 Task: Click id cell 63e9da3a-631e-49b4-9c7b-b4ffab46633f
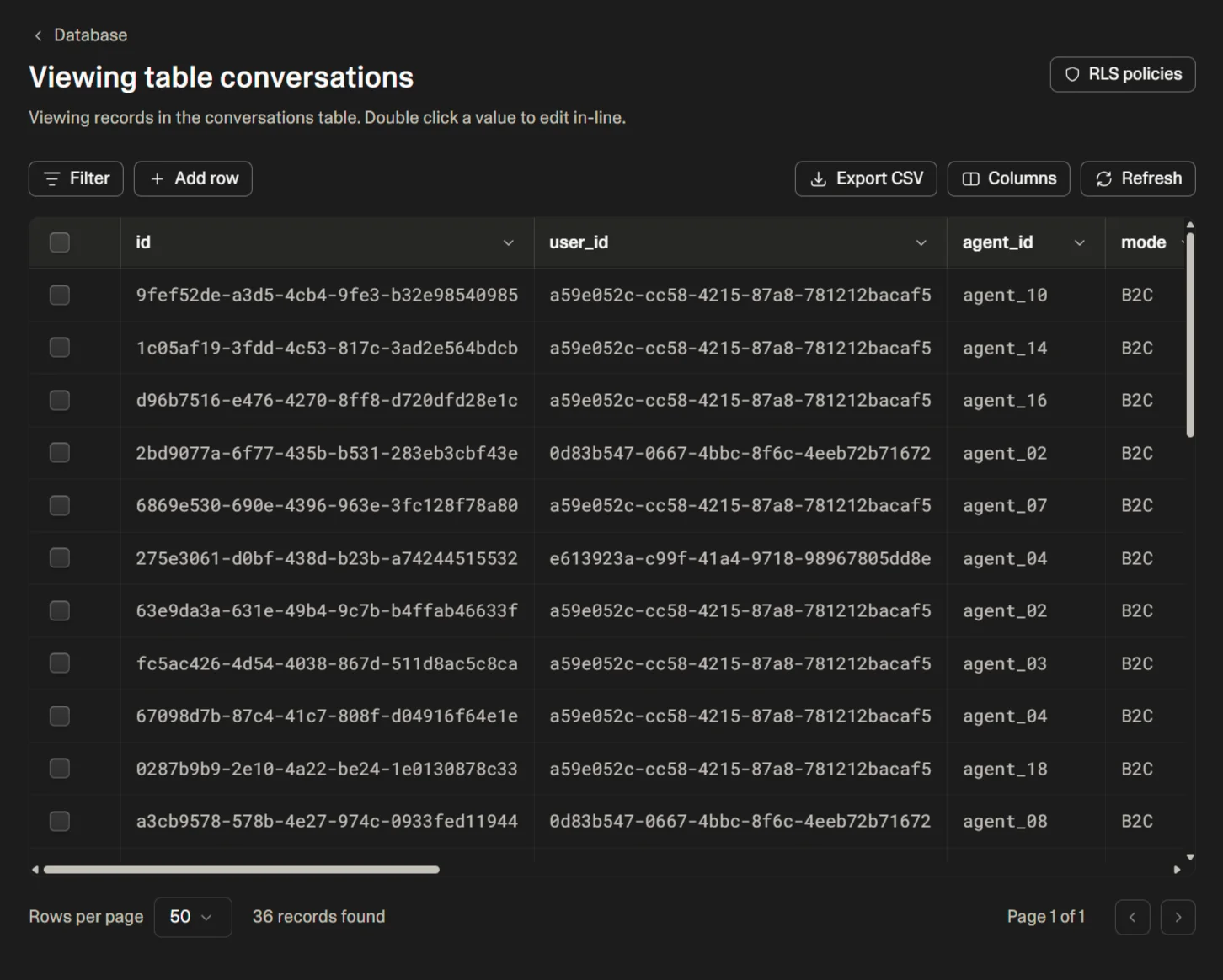[327, 610]
